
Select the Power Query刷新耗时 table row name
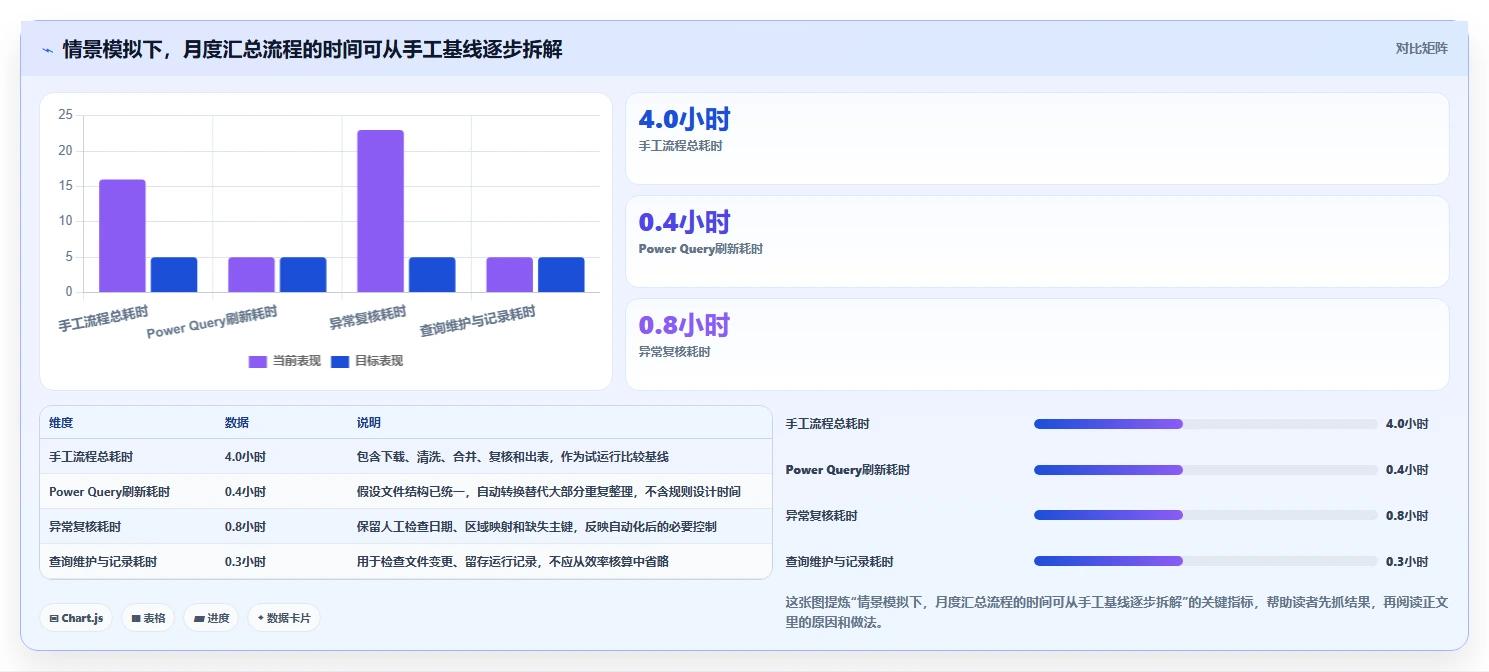(109, 492)
